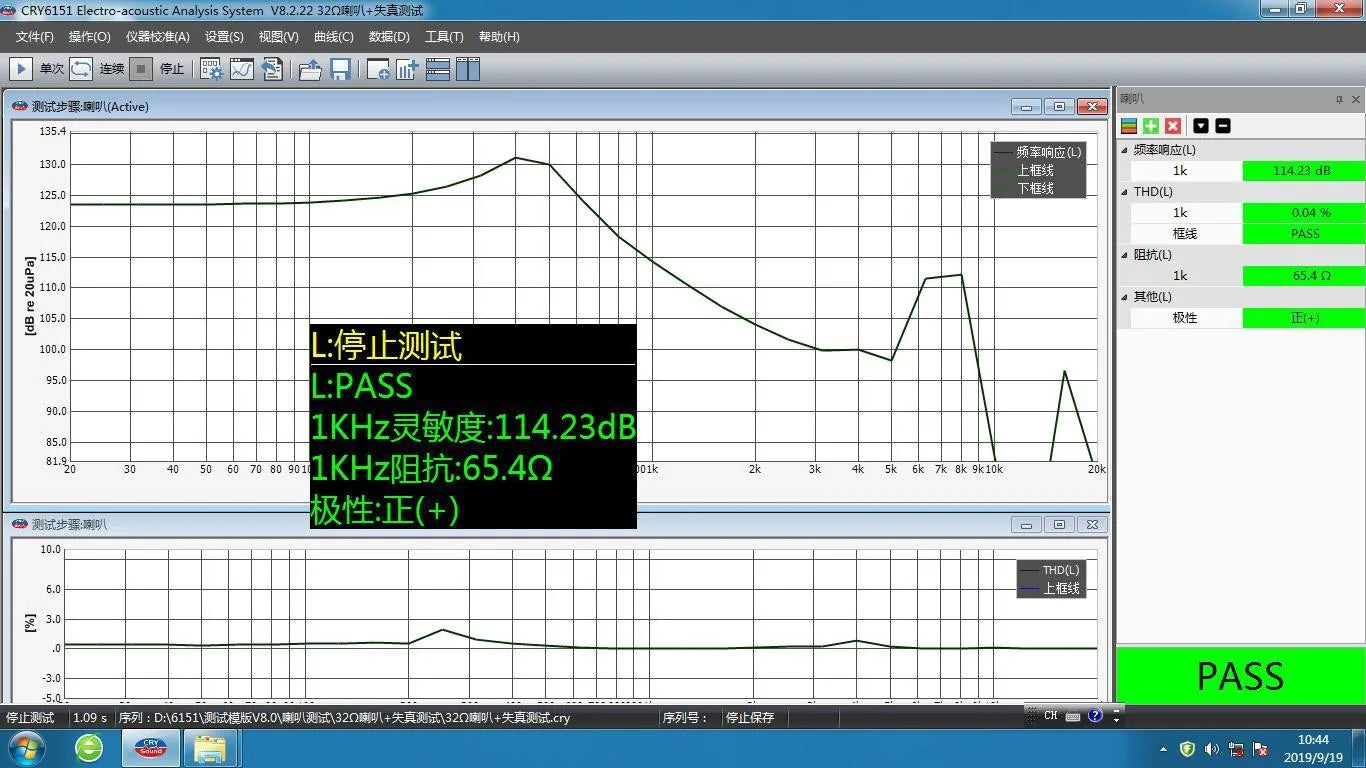Click the color bands icon in the side panel
The width and height of the screenshot is (1366, 768).
1129,126
